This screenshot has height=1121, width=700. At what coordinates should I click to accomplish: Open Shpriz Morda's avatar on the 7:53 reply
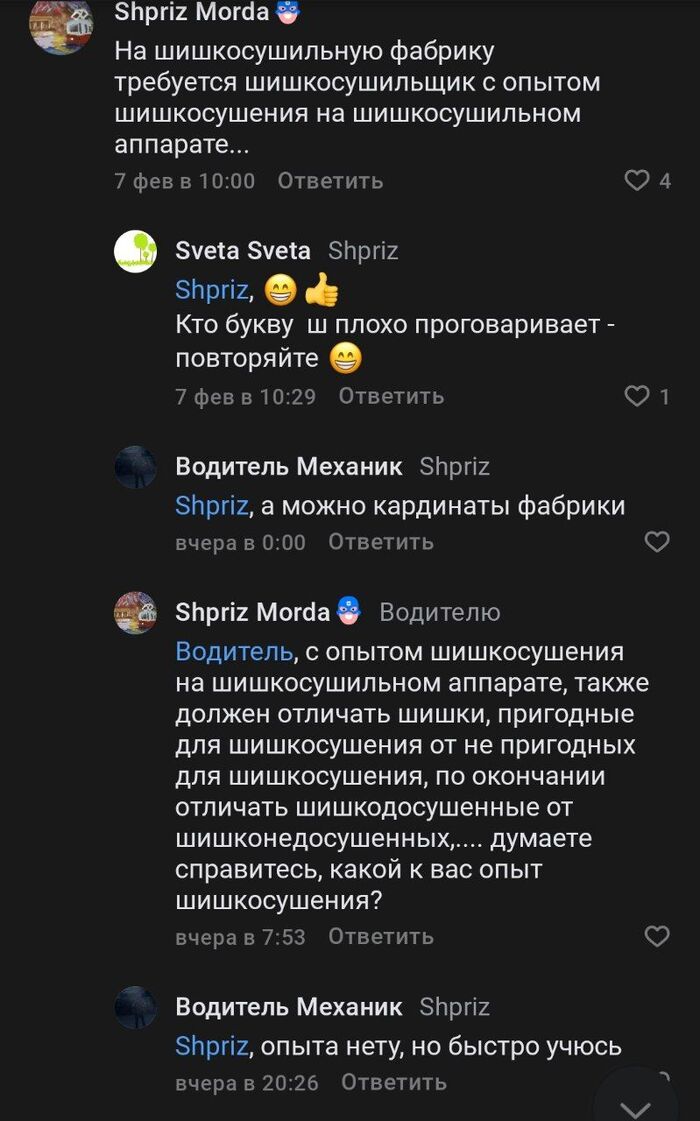[x=136, y=612]
